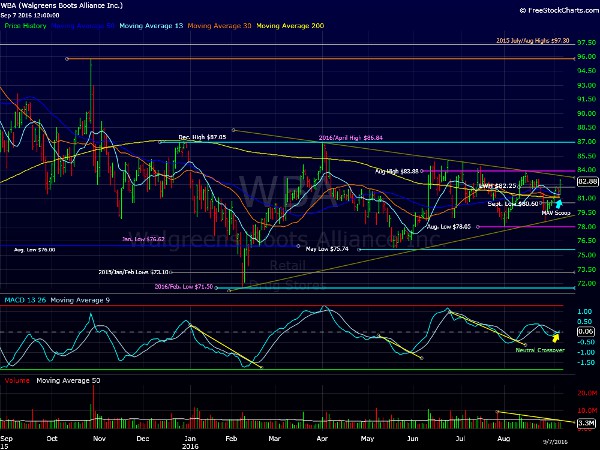The width and height of the screenshot is (600, 450).
Task: Click the Aug time axis label
Action: tap(504, 439)
